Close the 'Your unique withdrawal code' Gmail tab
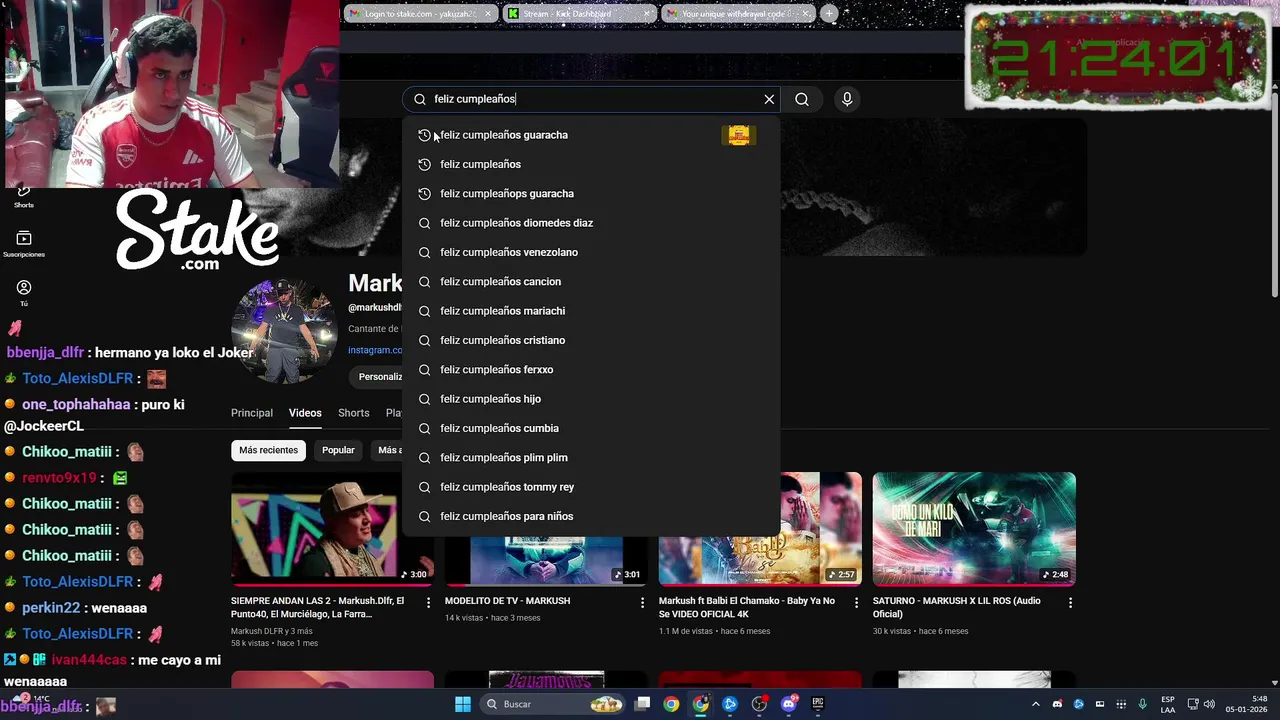Image resolution: width=1280 pixels, height=720 pixels. pos(806,14)
